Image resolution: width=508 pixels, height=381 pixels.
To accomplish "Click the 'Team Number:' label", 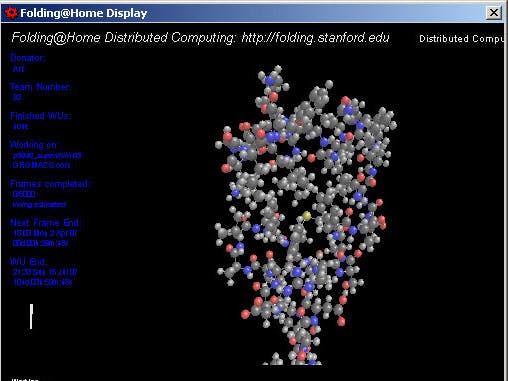I will (40, 87).
